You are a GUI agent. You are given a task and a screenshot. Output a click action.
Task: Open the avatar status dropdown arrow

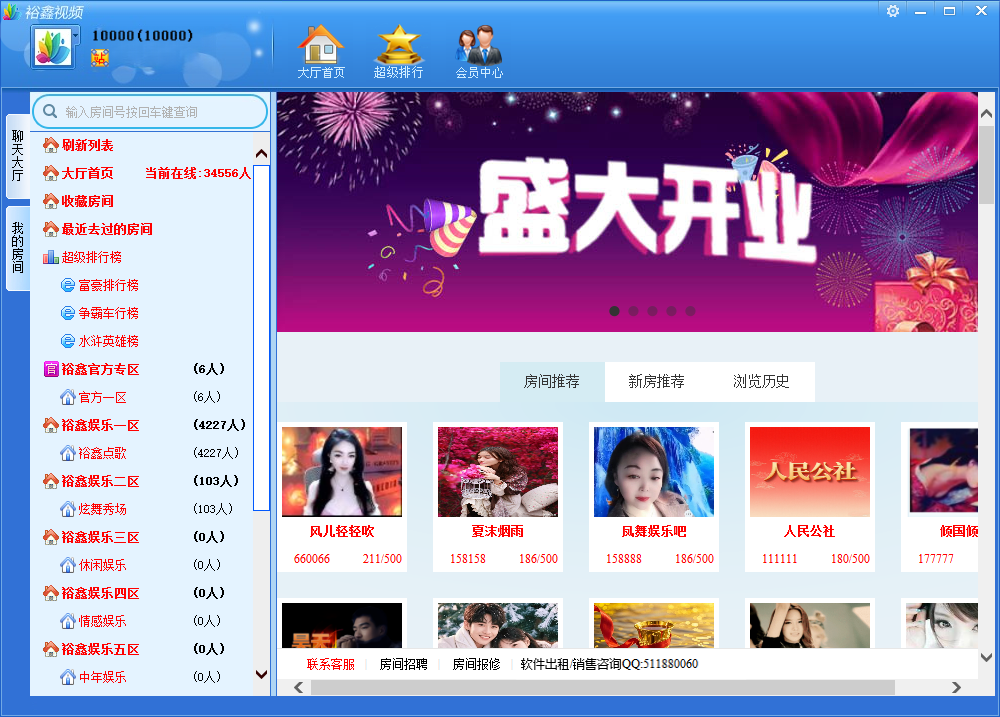coord(77,35)
